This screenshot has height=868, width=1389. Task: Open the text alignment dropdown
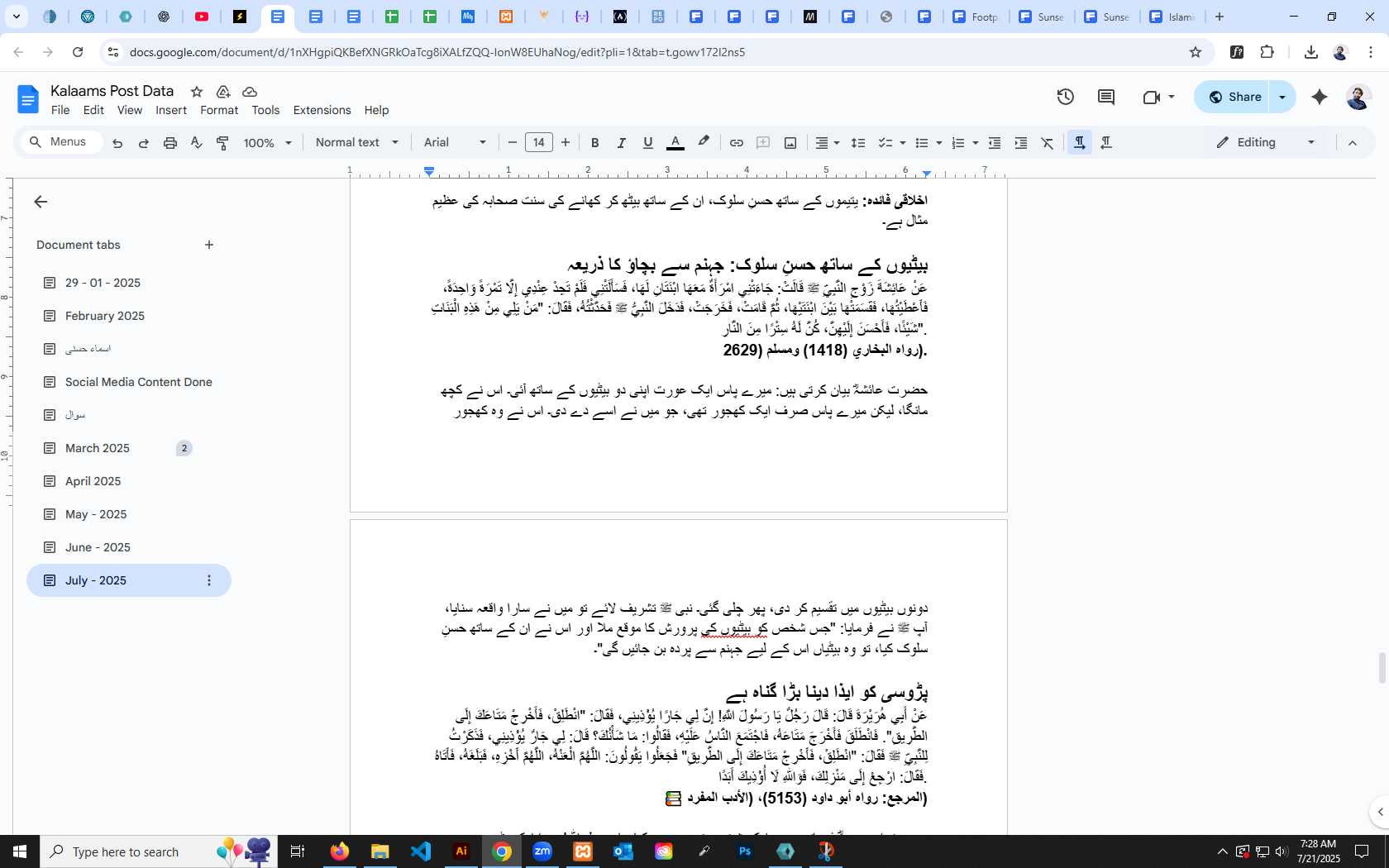[828, 143]
